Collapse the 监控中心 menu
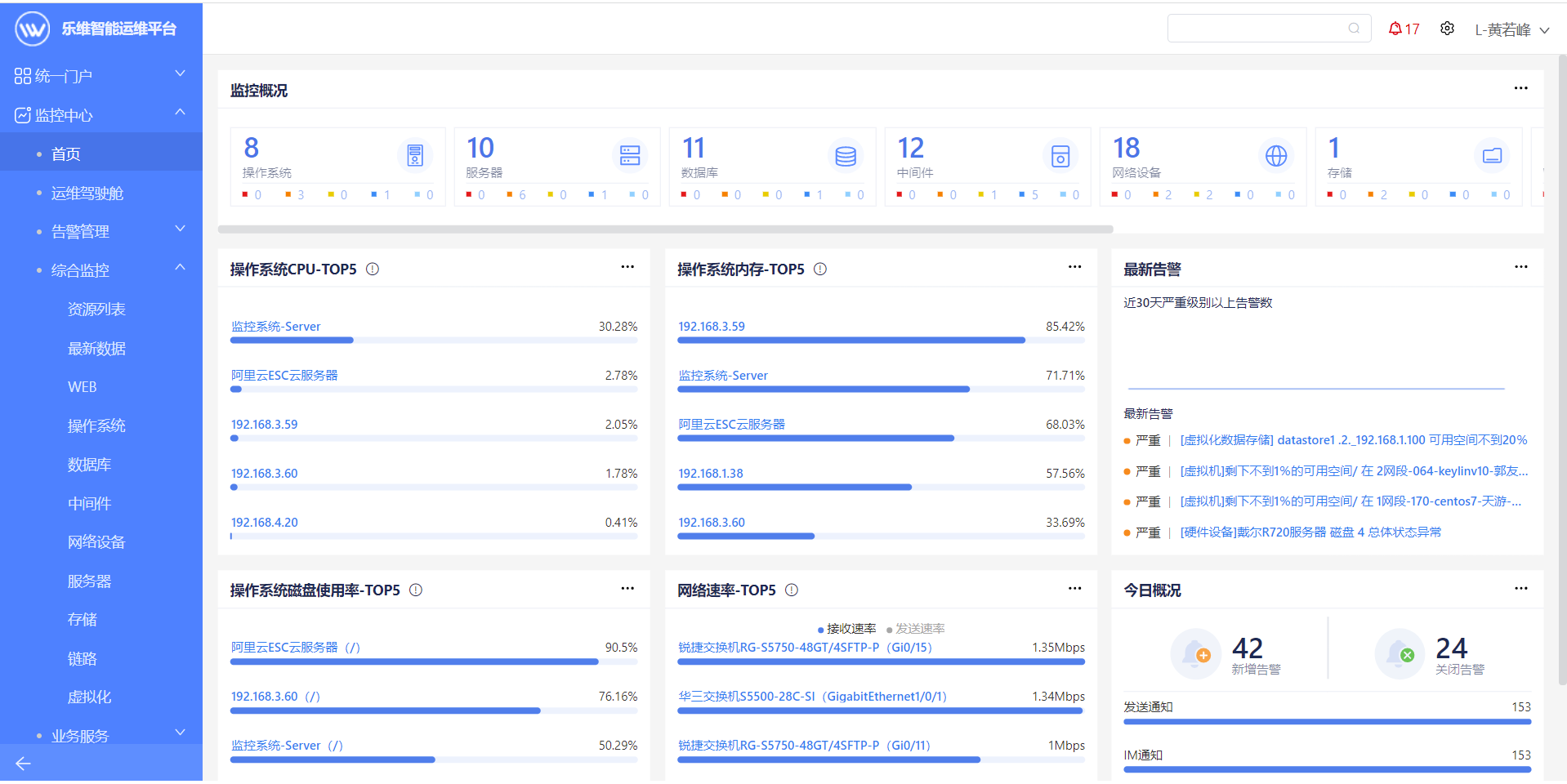 (101, 115)
